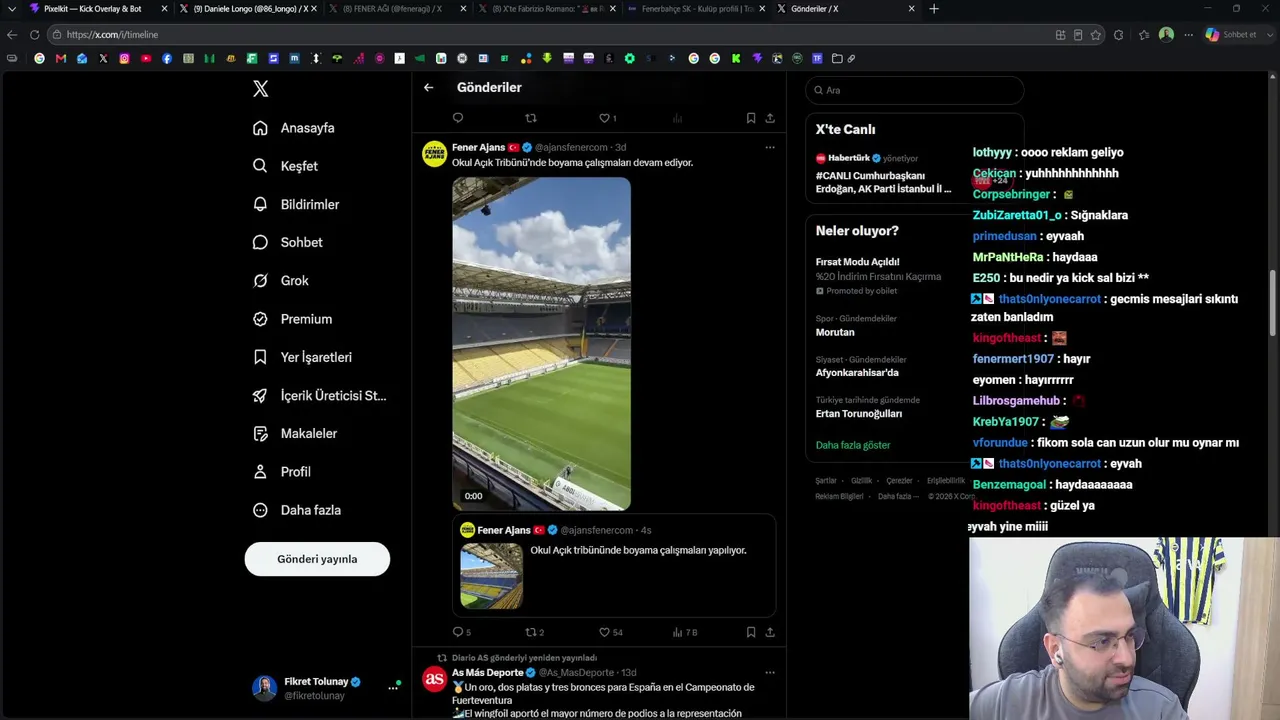
Task: Open YouTube bookmark in favorites bar
Action: [146, 59]
